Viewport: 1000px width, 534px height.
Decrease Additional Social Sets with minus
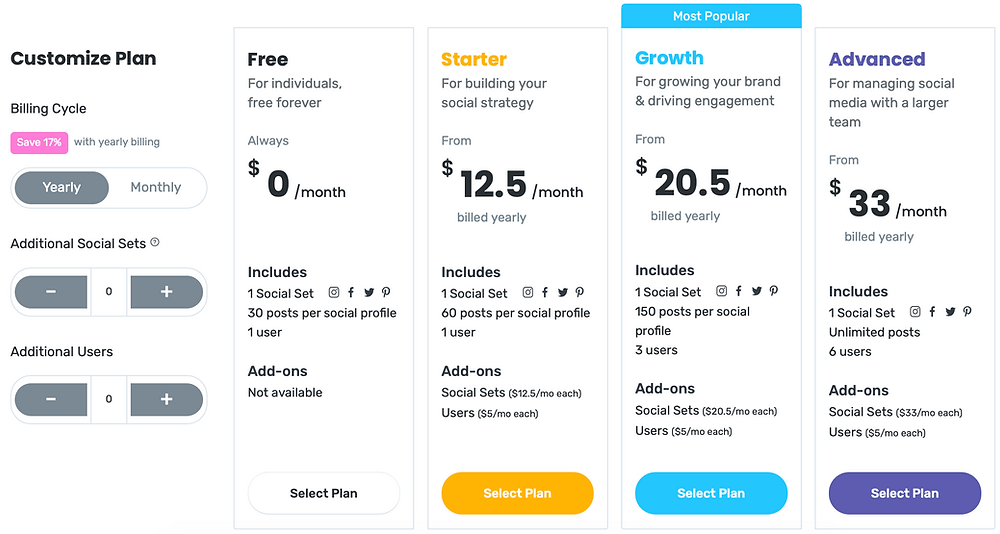tap(51, 292)
